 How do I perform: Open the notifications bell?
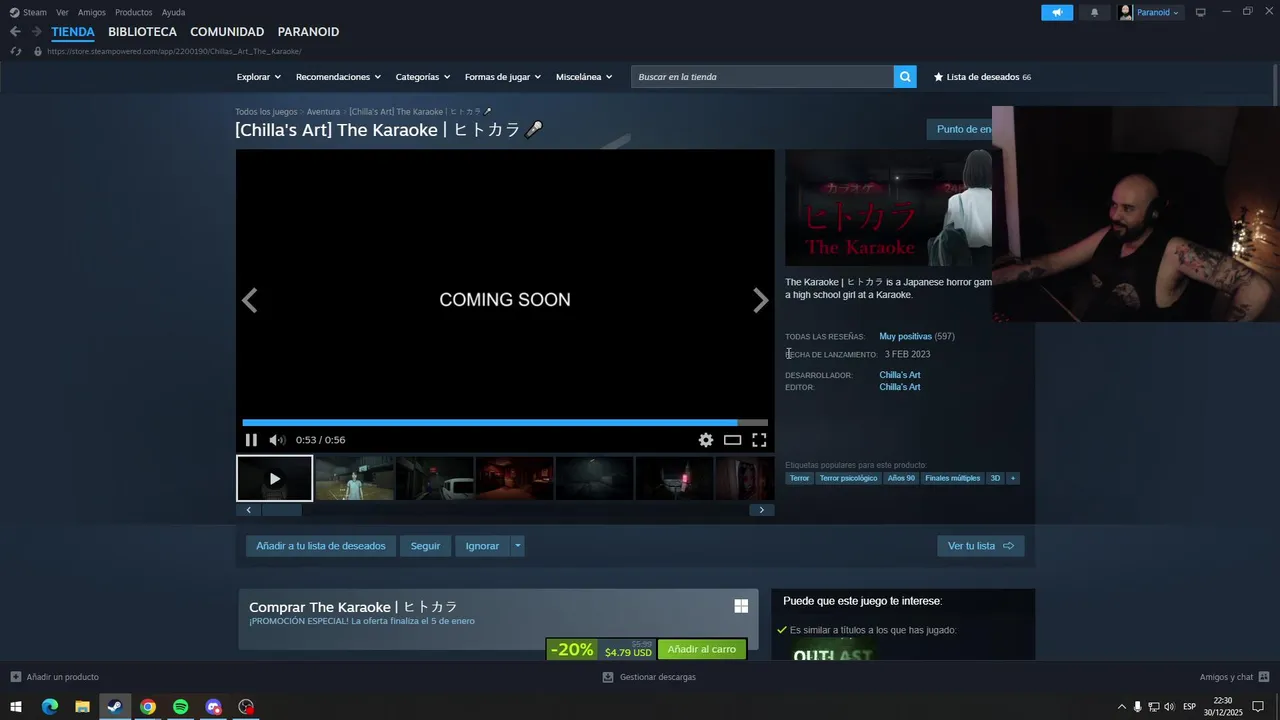click(1094, 12)
